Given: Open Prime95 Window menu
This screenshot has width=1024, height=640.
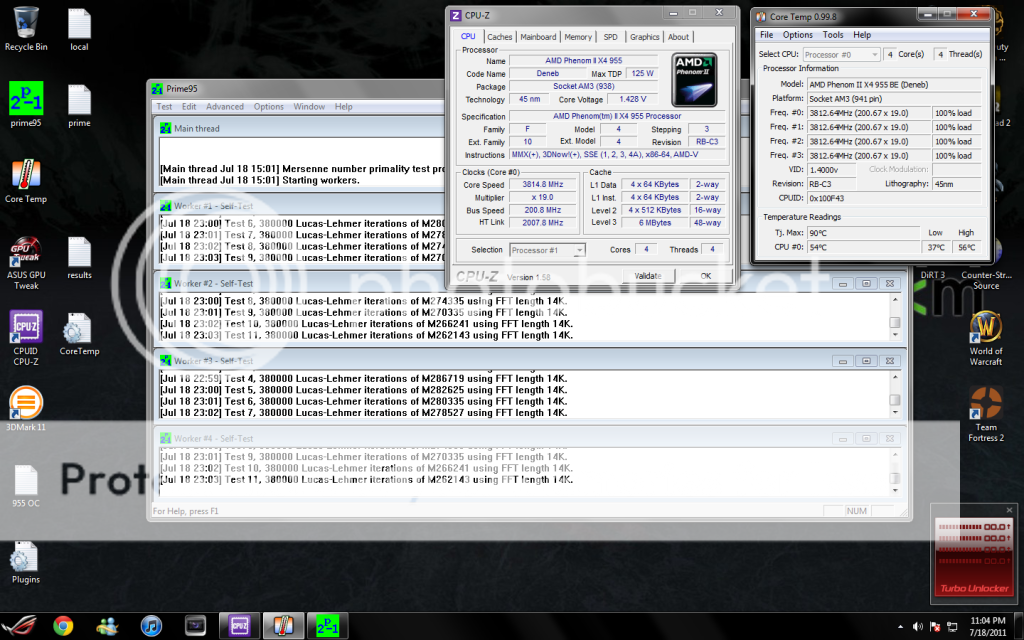Looking at the screenshot, I should pos(309,106).
